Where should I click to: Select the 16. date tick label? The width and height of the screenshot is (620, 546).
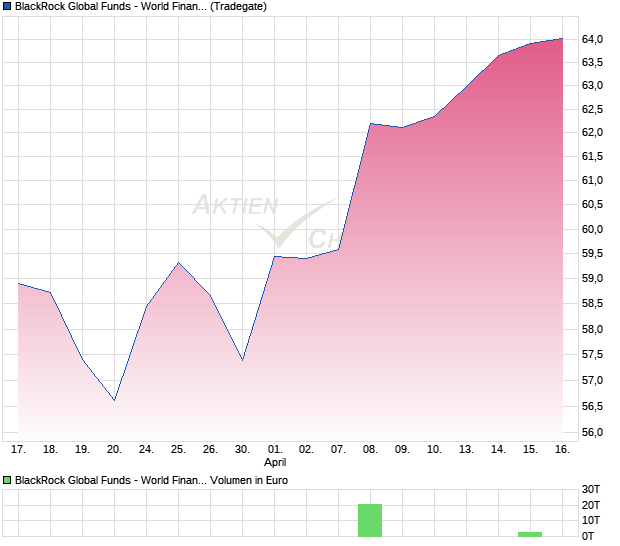tap(562, 449)
